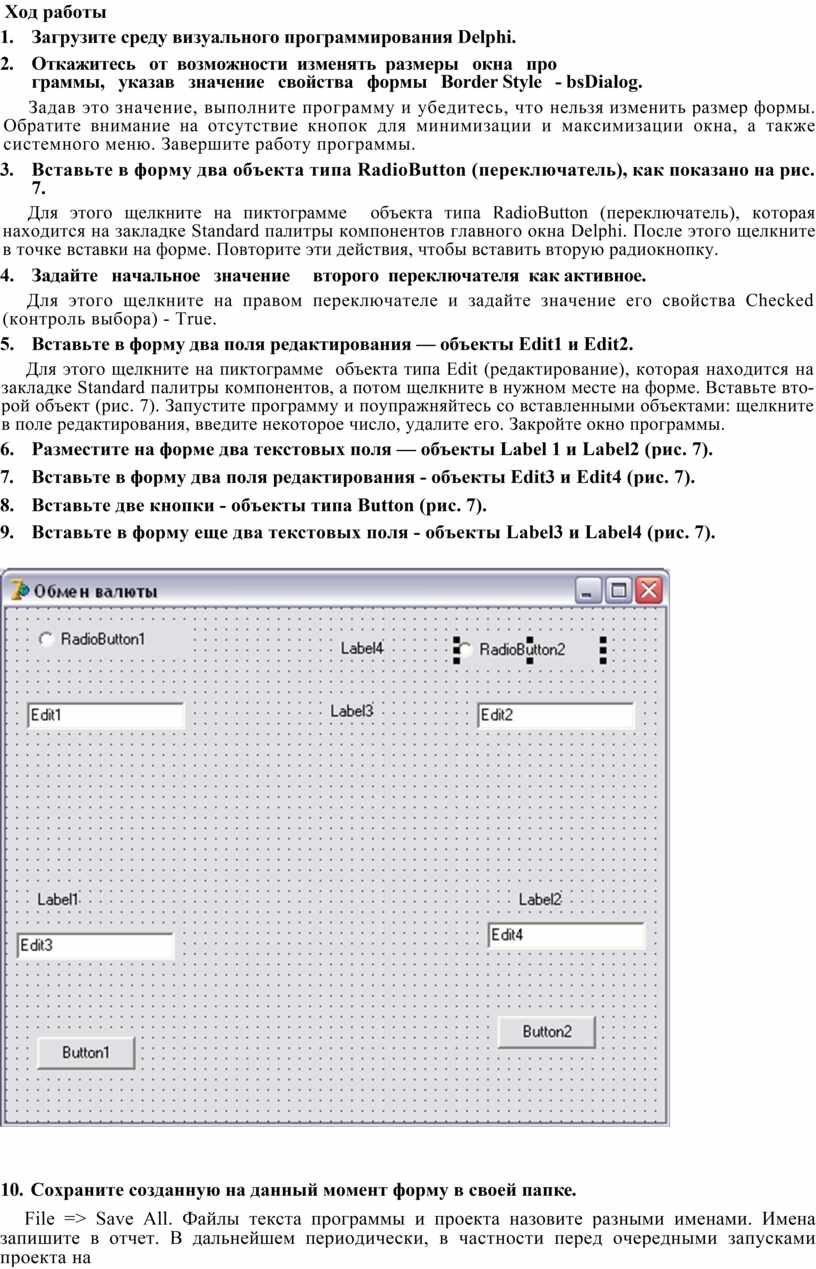
Task: Select the Label2 text on the form
Action: (540, 899)
